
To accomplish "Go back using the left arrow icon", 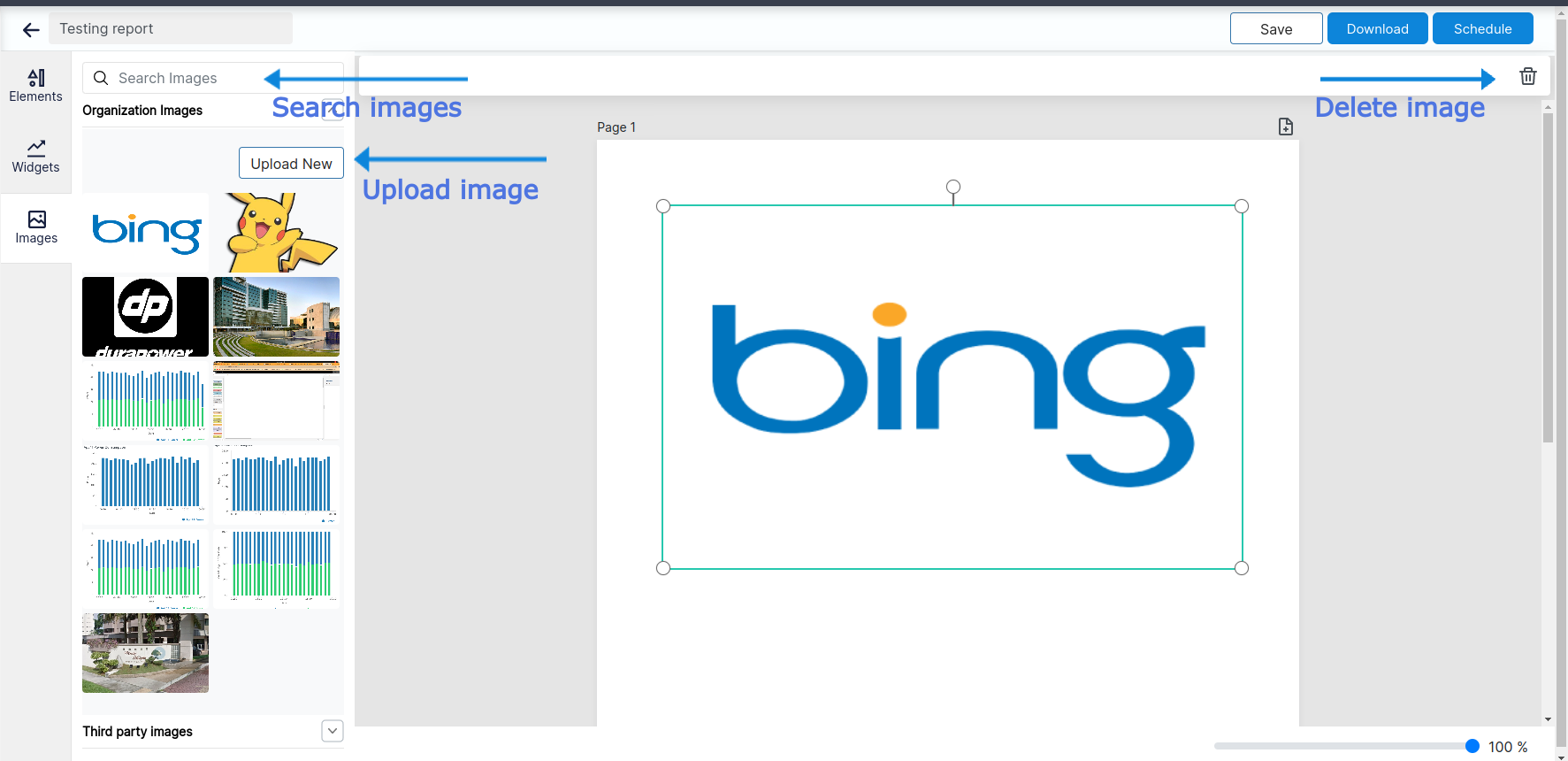I will click(x=31, y=30).
